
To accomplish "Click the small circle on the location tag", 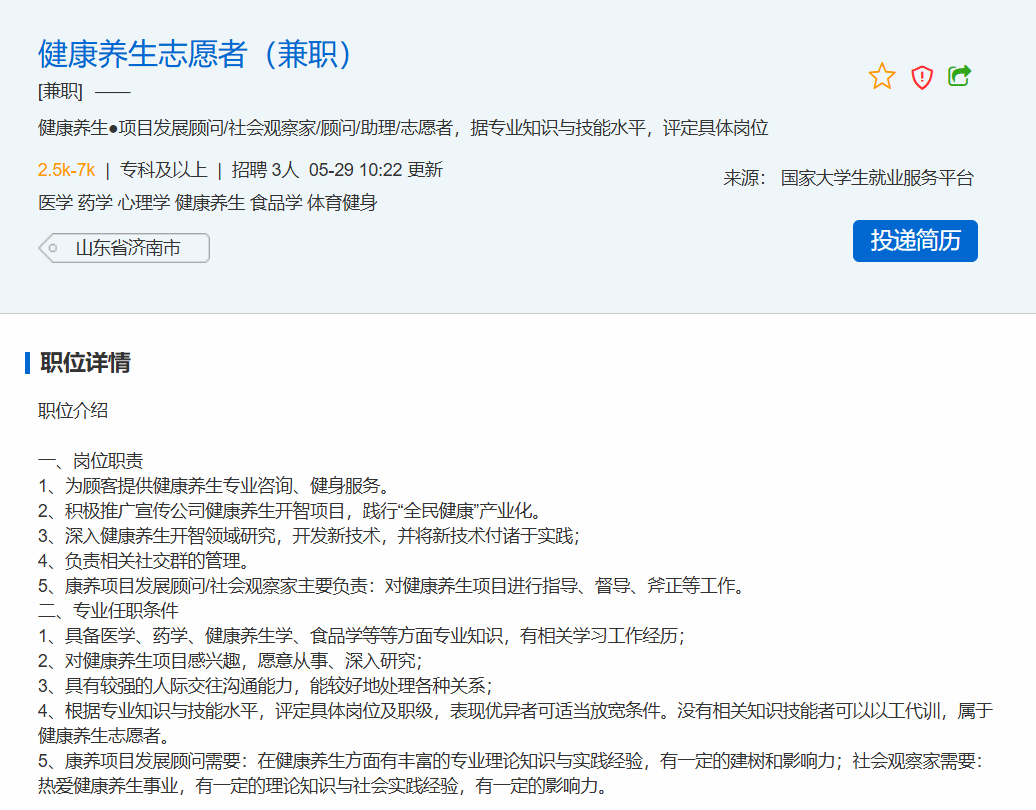I will tap(53, 248).
